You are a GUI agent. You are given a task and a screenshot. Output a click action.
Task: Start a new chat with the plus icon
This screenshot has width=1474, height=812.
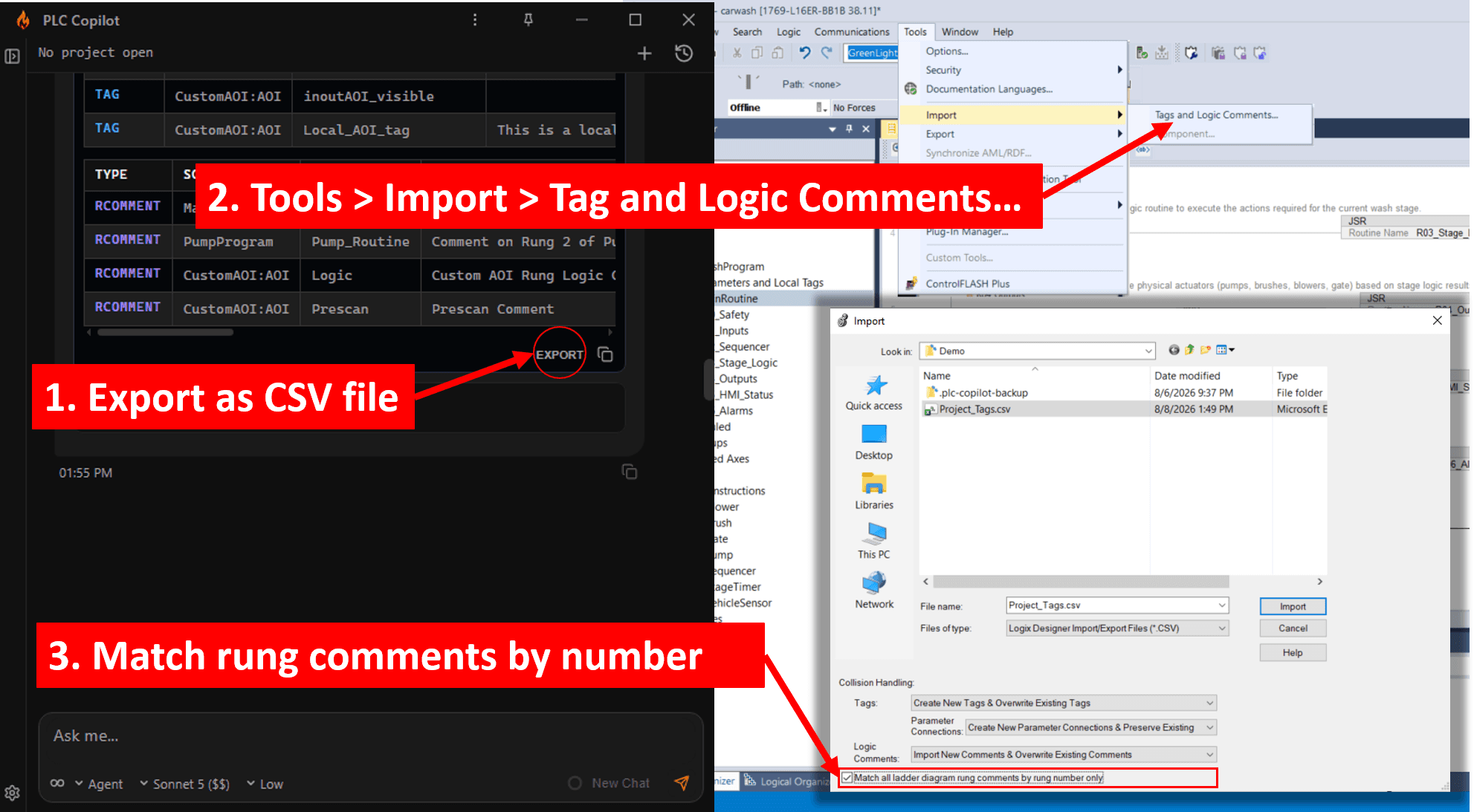coord(644,53)
